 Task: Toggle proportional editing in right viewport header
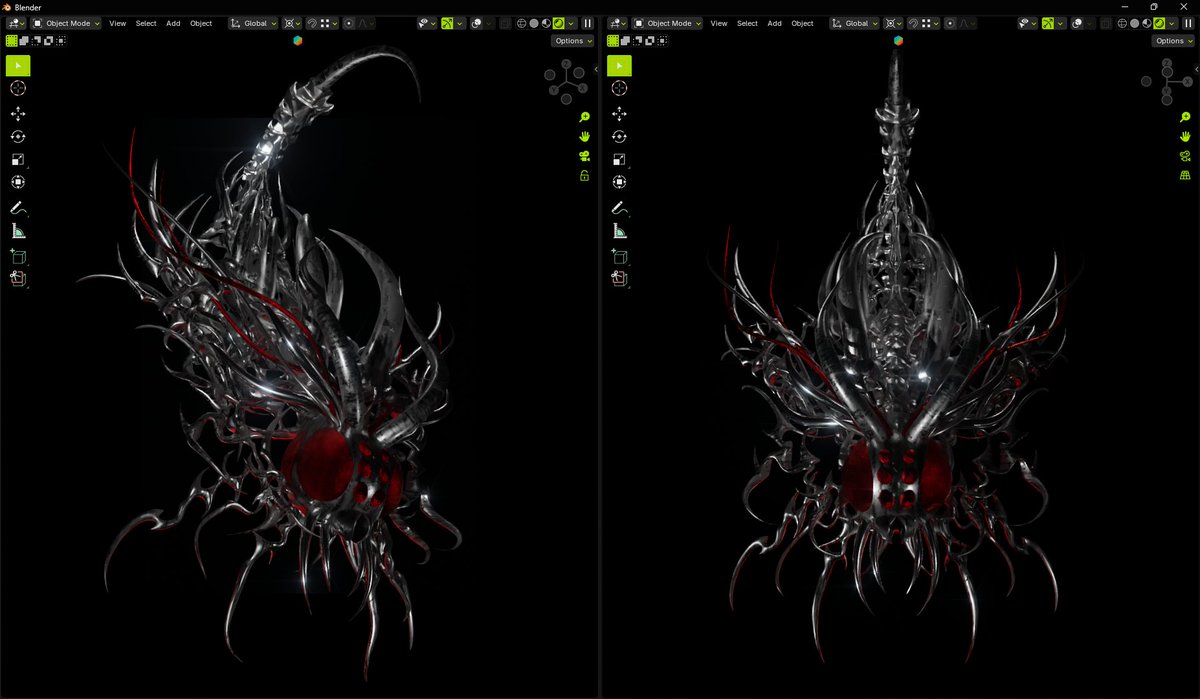pyautogui.click(x=951, y=23)
